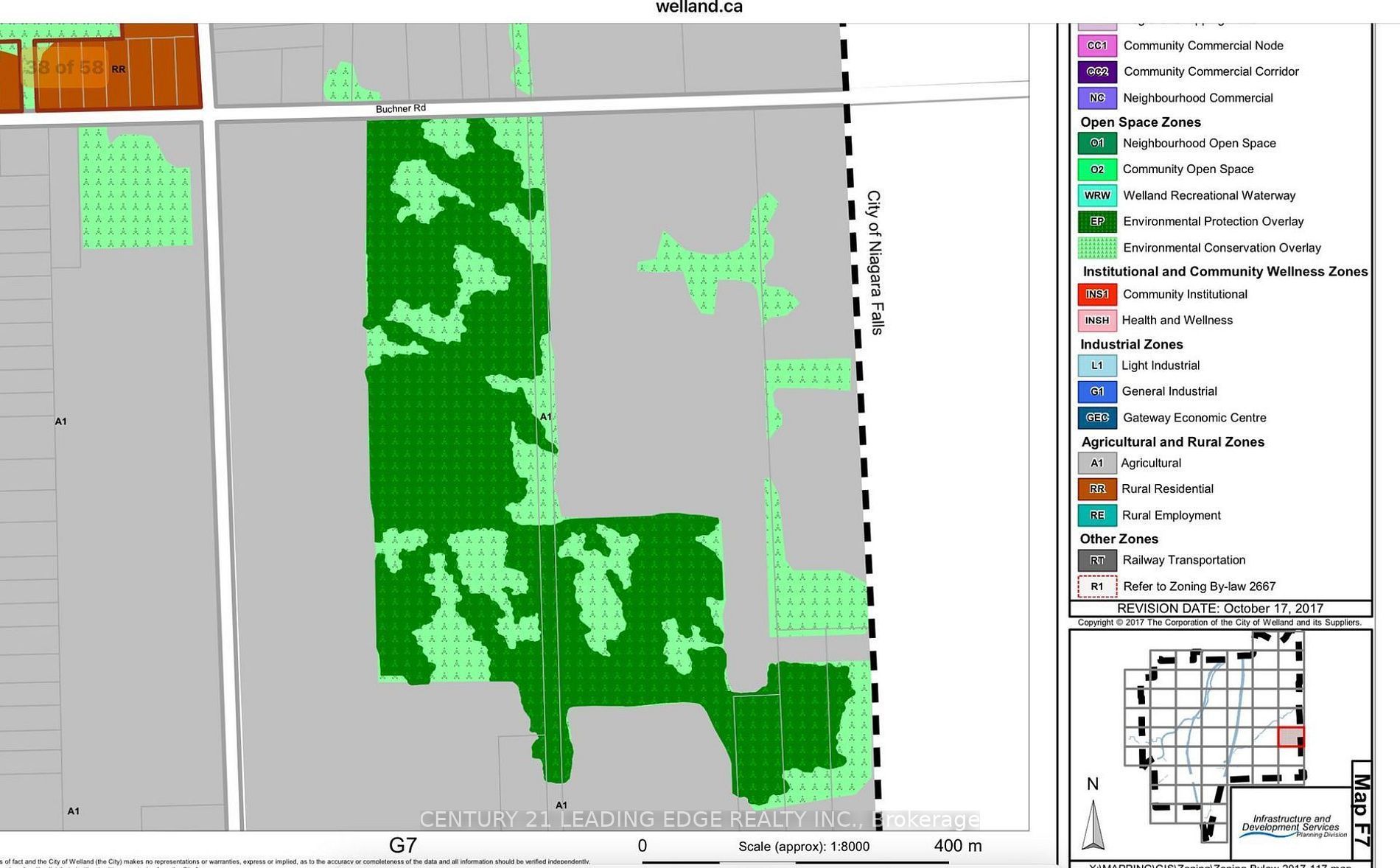Click the WRW Welland Recreational Waterway icon
The width and height of the screenshot is (1400, 868).
click(x=1097, y=195)
